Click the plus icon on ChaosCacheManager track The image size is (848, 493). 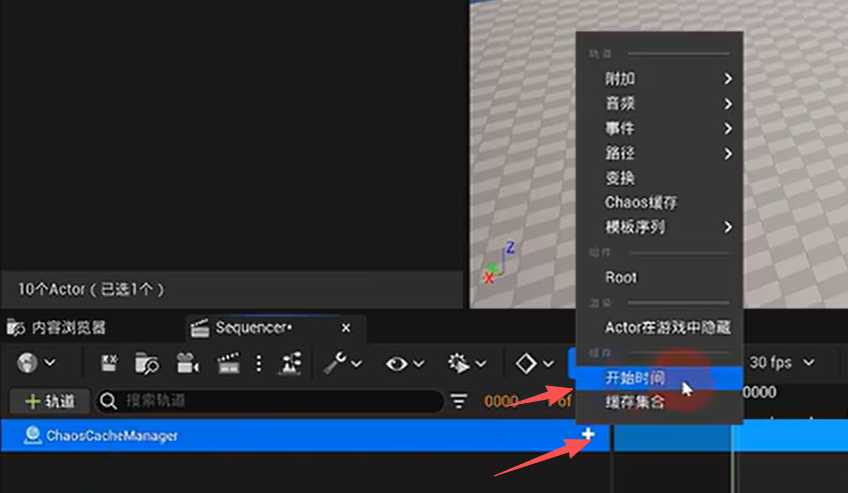click(x=588, y=435)
